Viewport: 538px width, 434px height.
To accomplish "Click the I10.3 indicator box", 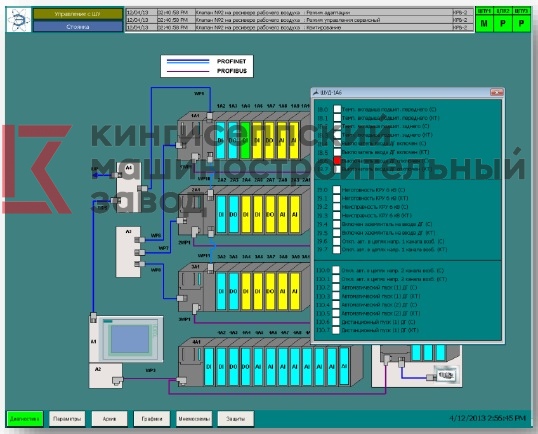I will pyautogui.click(x=336, y=296).
